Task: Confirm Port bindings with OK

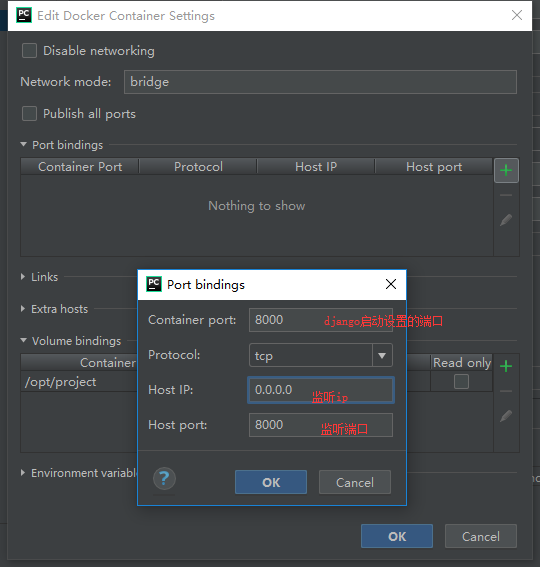Action: click(x=271, y=482)
